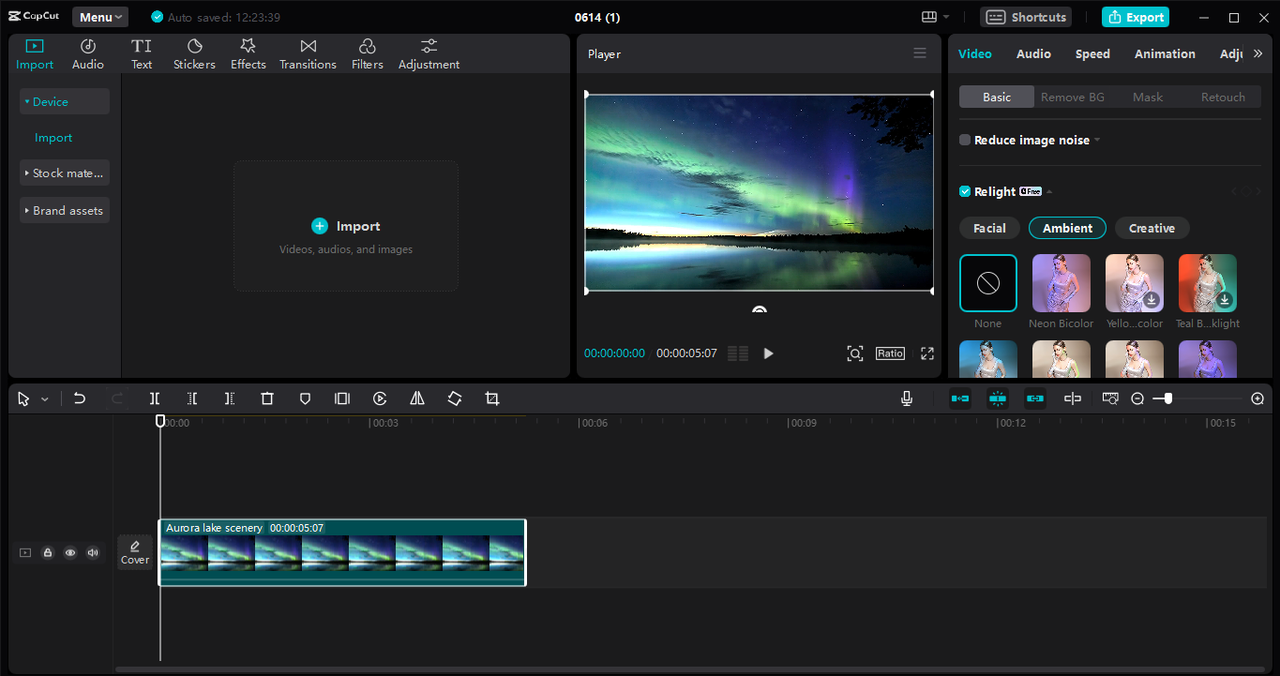Switch to the Audio tab in right panel

tap(1033, 54)
